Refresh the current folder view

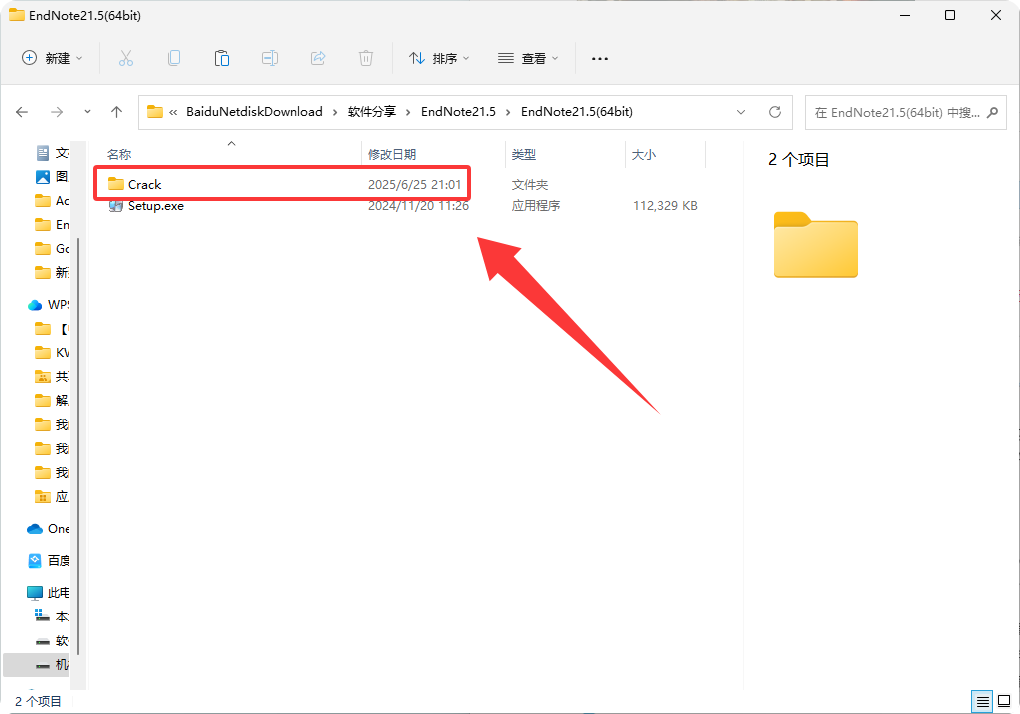point(775,112)
